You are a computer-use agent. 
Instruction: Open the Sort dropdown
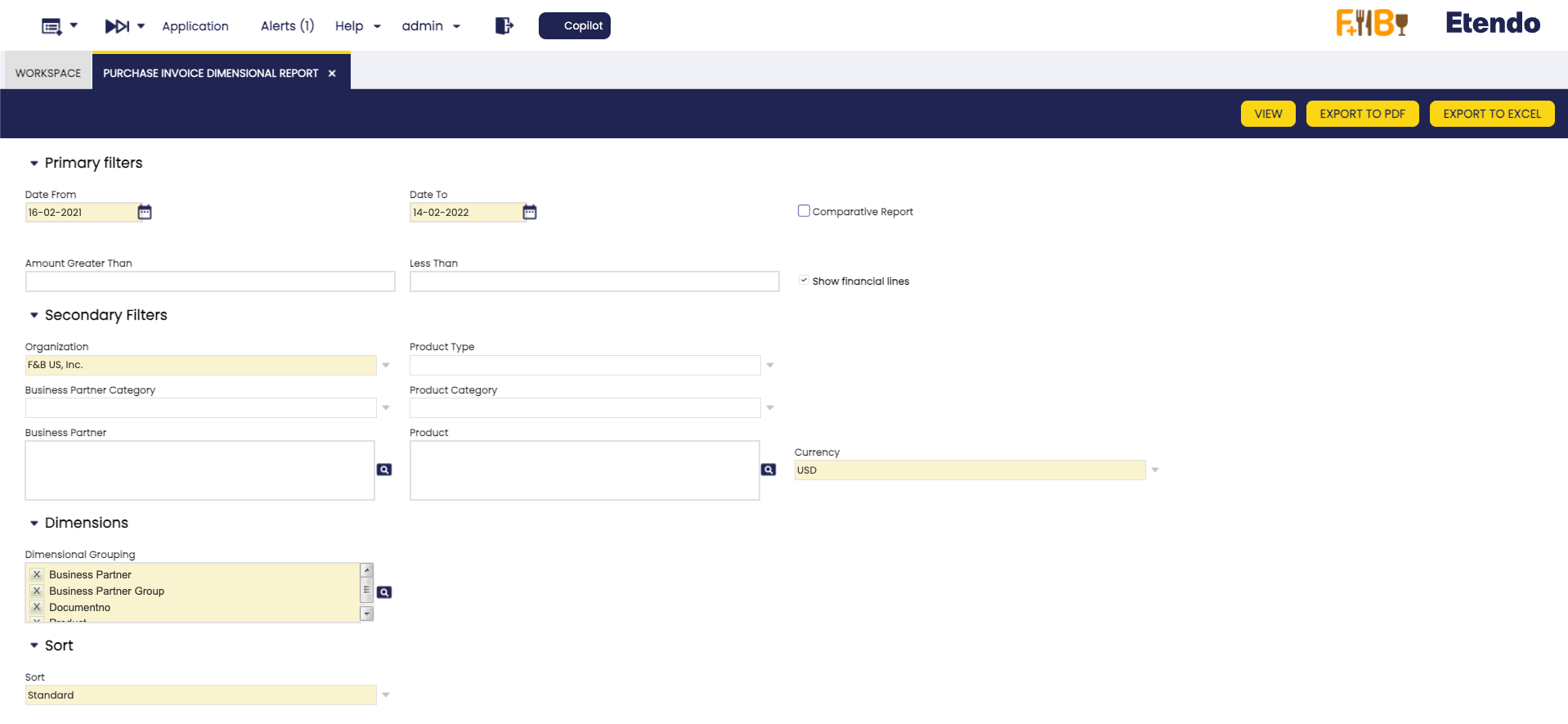pyautogui.click(x=386, y=695)
